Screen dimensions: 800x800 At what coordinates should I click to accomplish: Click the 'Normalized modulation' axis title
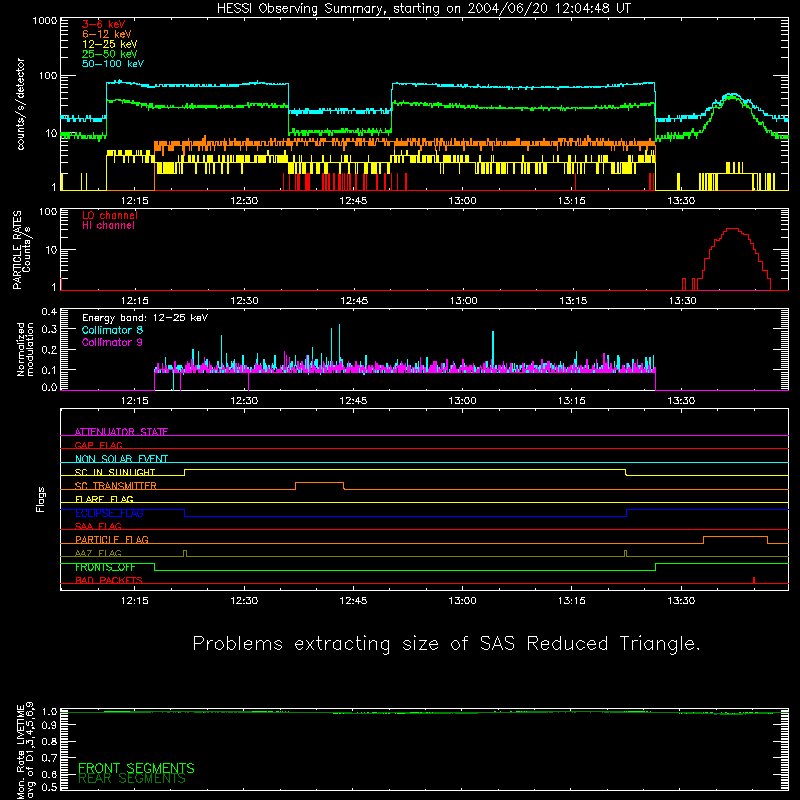[25, 349]
